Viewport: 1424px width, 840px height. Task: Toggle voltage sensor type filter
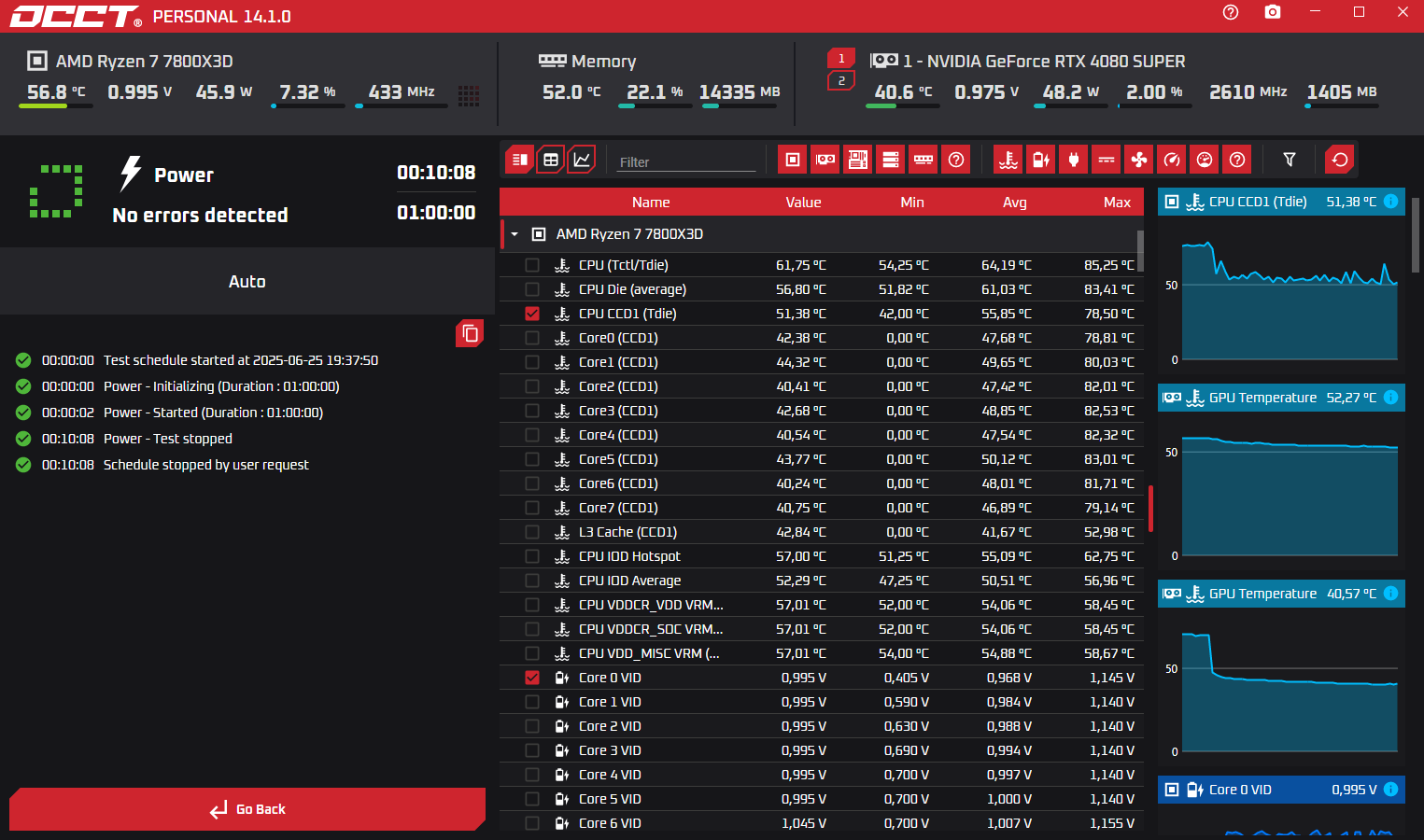click(x=1041, y=160)
